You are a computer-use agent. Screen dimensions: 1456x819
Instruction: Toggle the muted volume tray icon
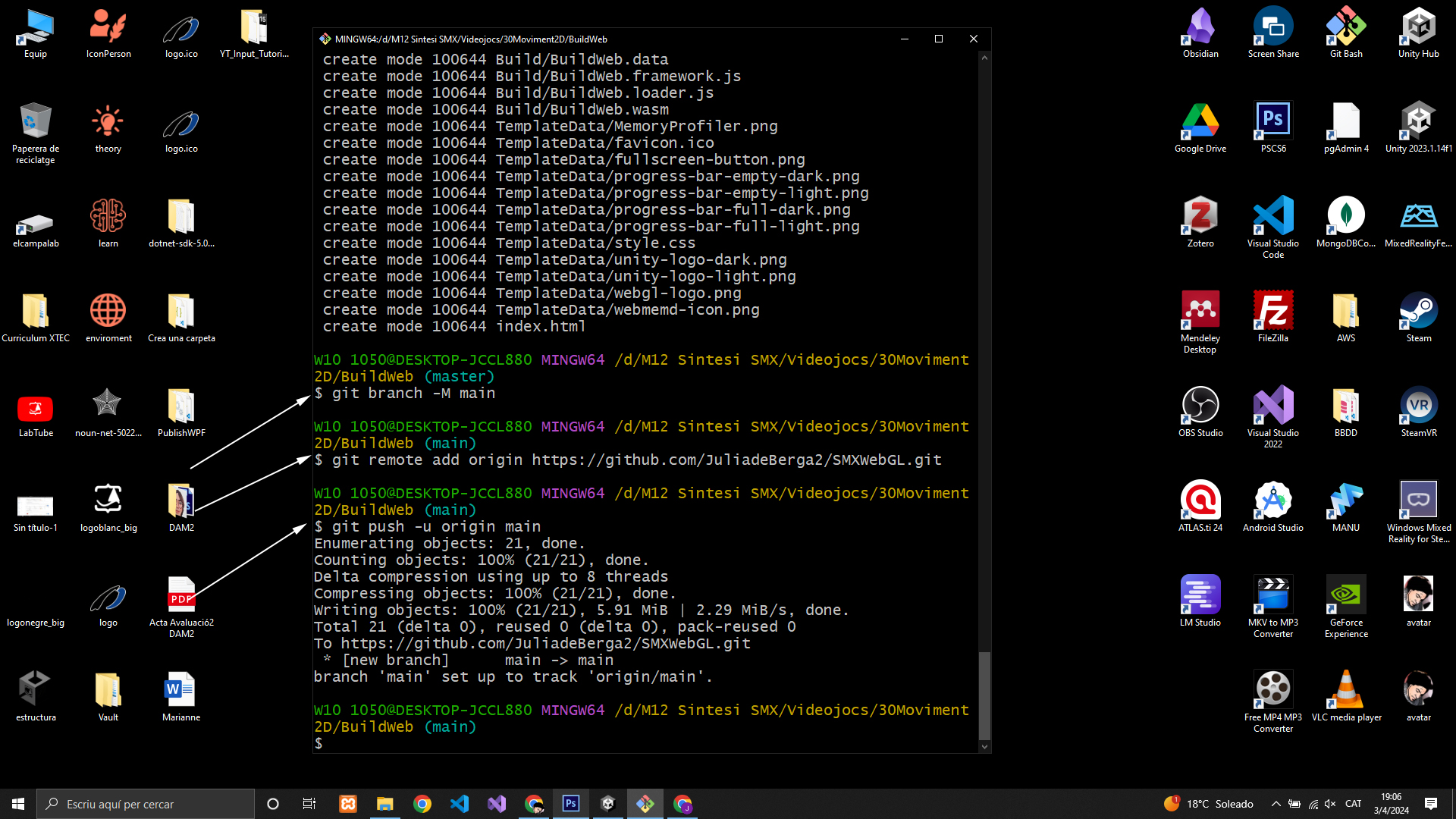click(x=1330, y=804)
